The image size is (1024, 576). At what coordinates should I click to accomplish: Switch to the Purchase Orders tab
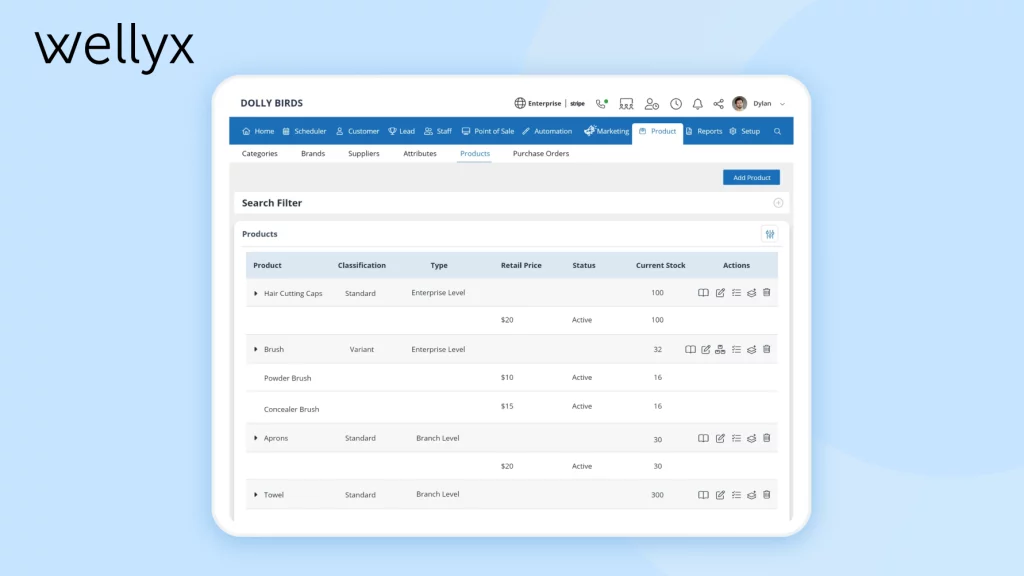(x=541, y=153)
